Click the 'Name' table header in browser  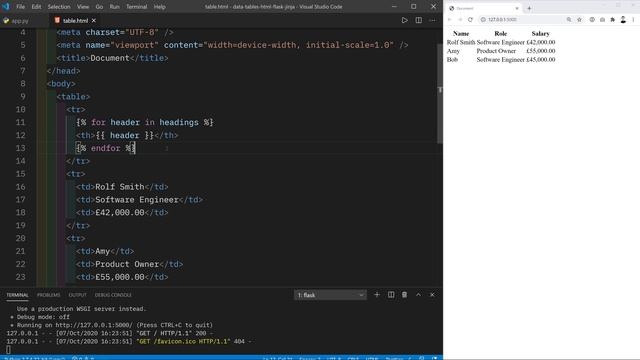click(x=461, y=33)
